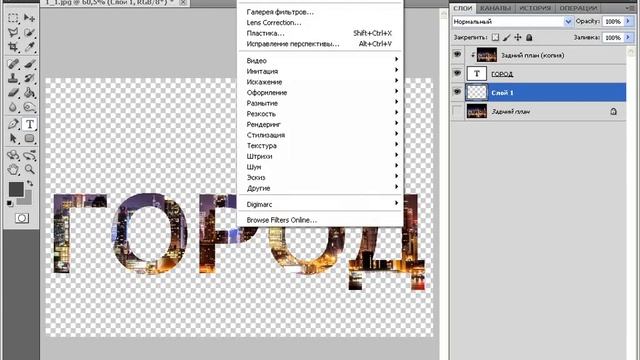Select the Eraser tool
This screenshot has height=360, width=640.
[13, 93]
